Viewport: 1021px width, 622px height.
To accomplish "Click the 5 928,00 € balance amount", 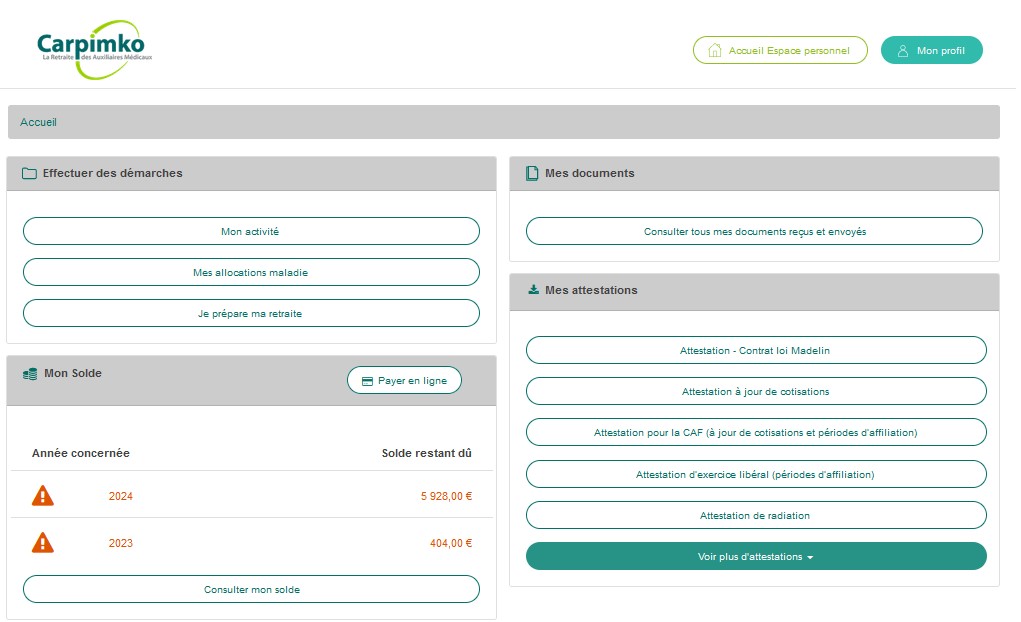I will click(x=446, y=496).
